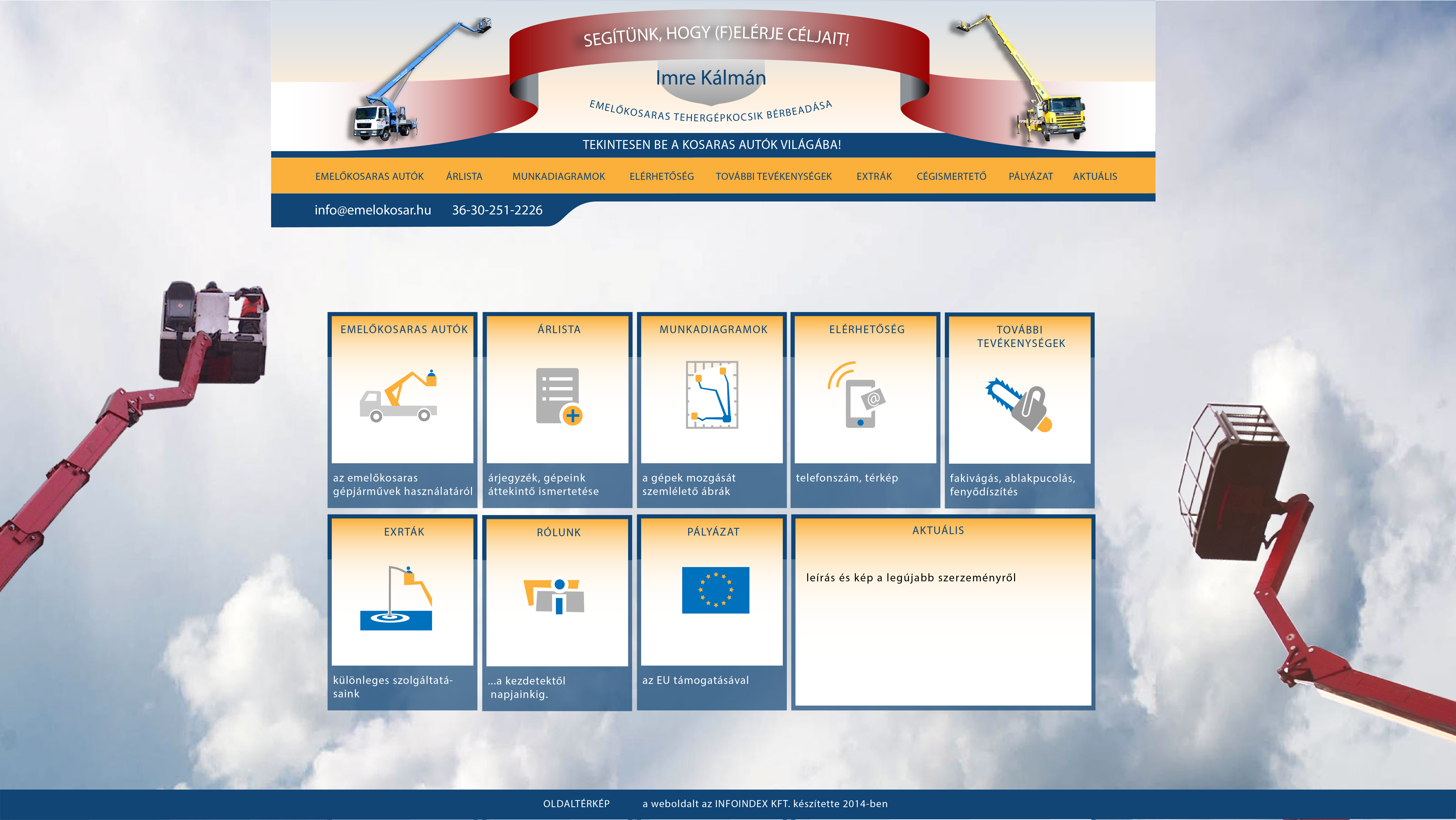Click the info@emelokosar.hu email link
Image resolution: width=1456 pixels, height=820 pixels.
pos(372,210)
